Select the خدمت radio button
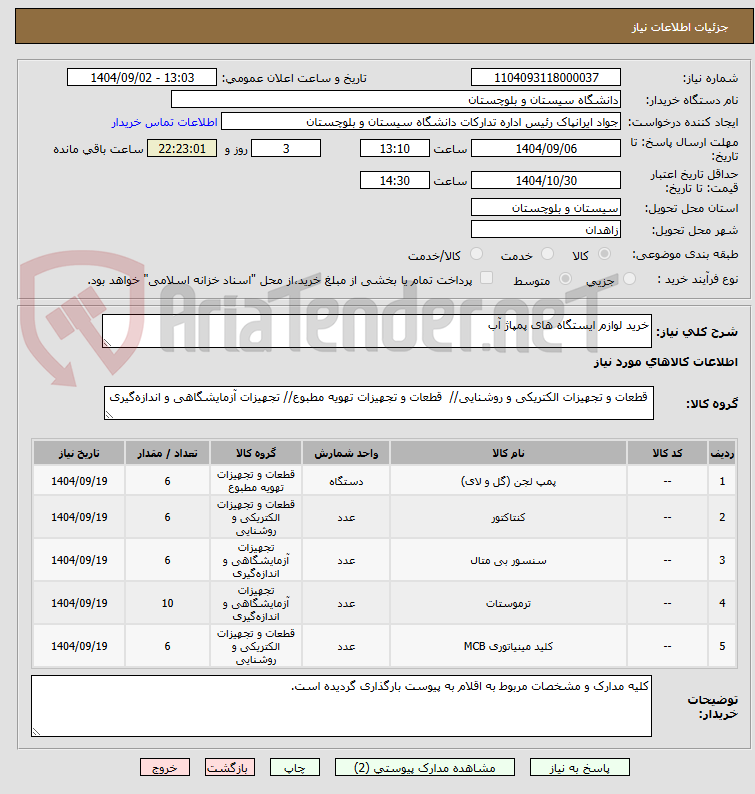The image size is (755, 794). pyautogui.click(x=547, y=254)
